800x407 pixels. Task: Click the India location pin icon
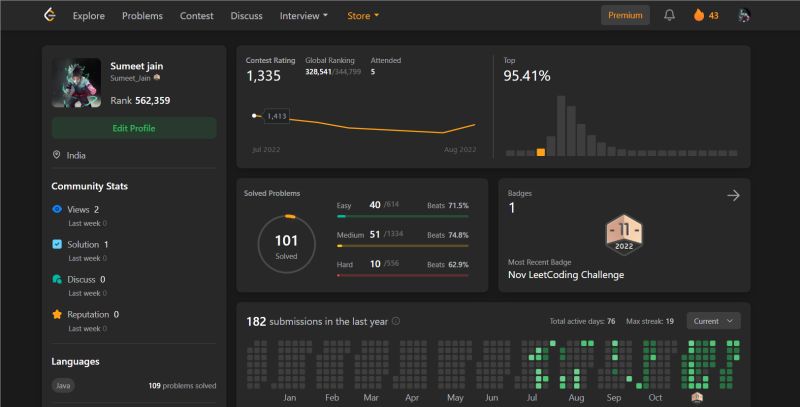pyautogui.click(x=57, y=155)
